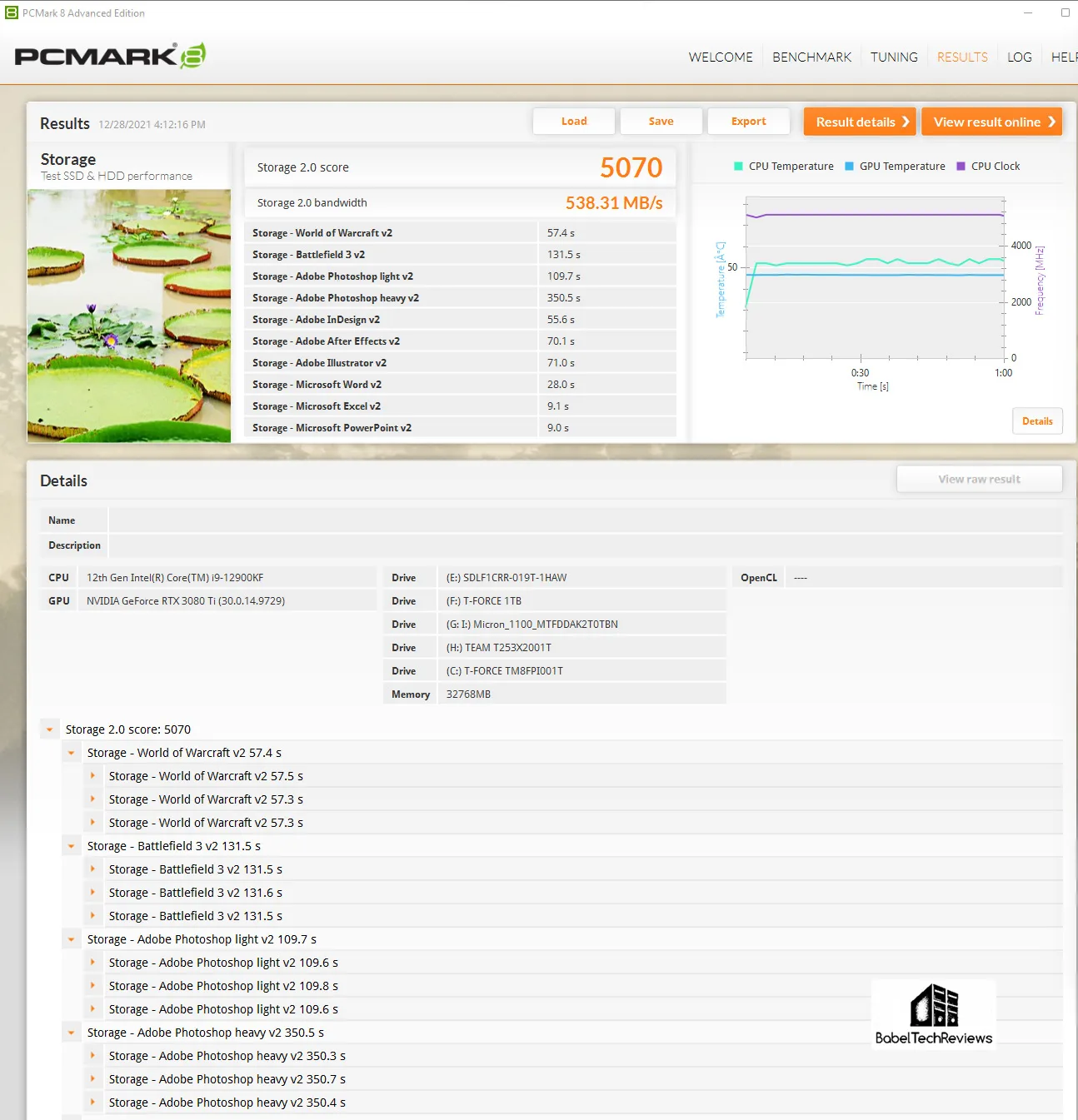The width and height of the screenshot is (1078, 1120).
Task: Click drive entry '(G: I:) Micron_1100_MTFDDAK2T0TBN'
Action: point(532,625)
